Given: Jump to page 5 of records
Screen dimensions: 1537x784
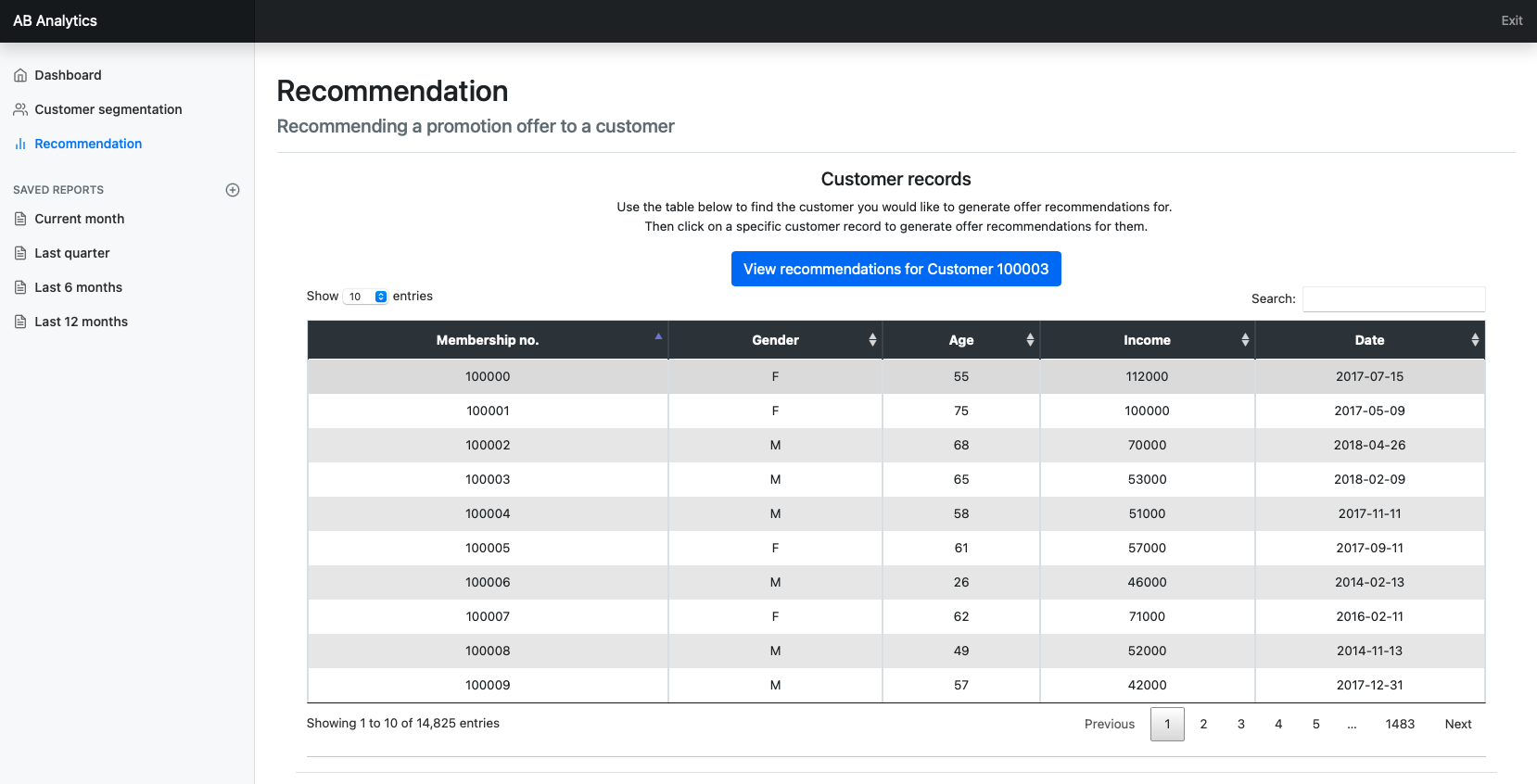Looking at the screenshot, I should coord(1315,724).
